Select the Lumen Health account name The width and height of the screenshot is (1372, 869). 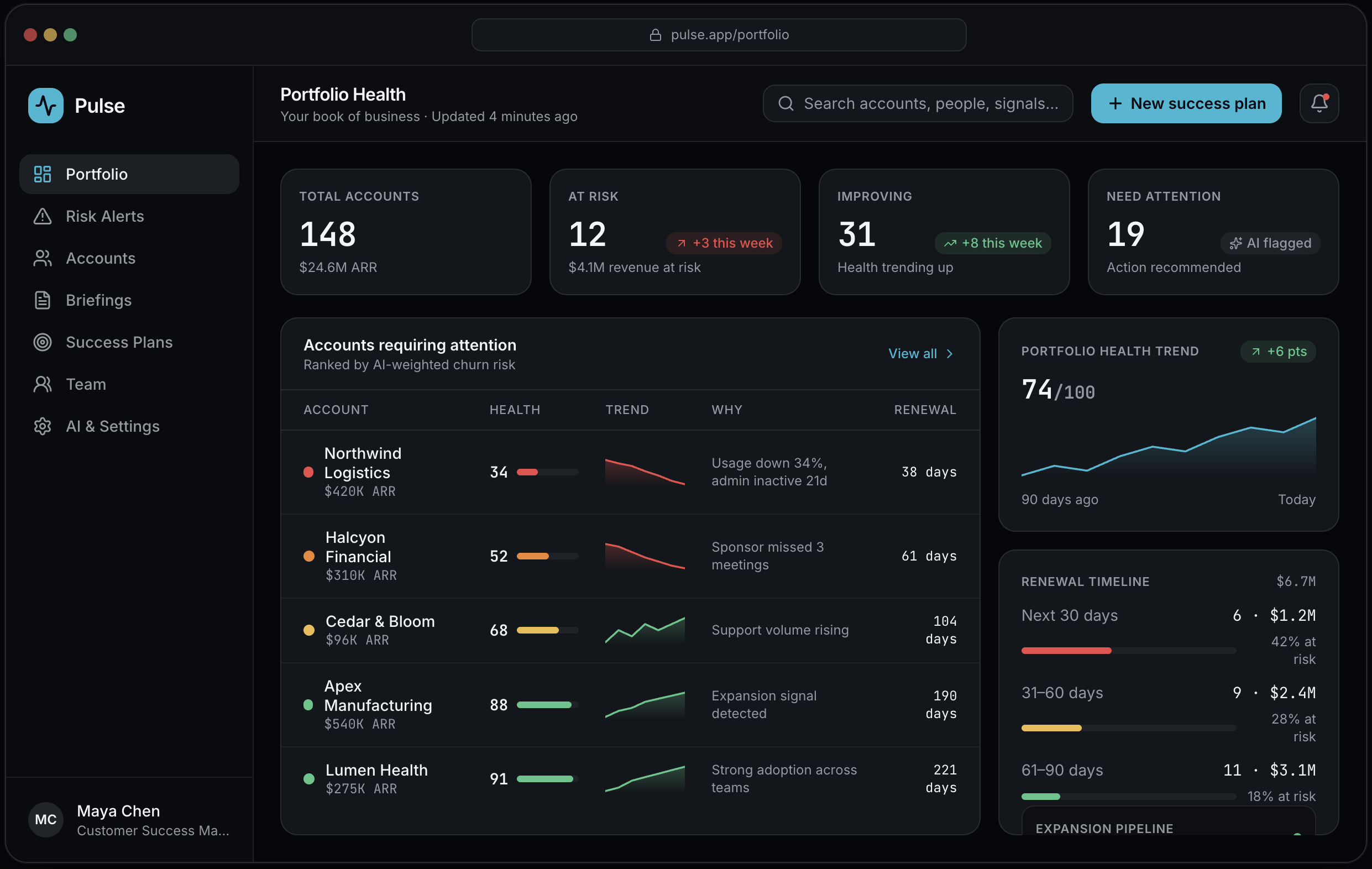[376, 770]
